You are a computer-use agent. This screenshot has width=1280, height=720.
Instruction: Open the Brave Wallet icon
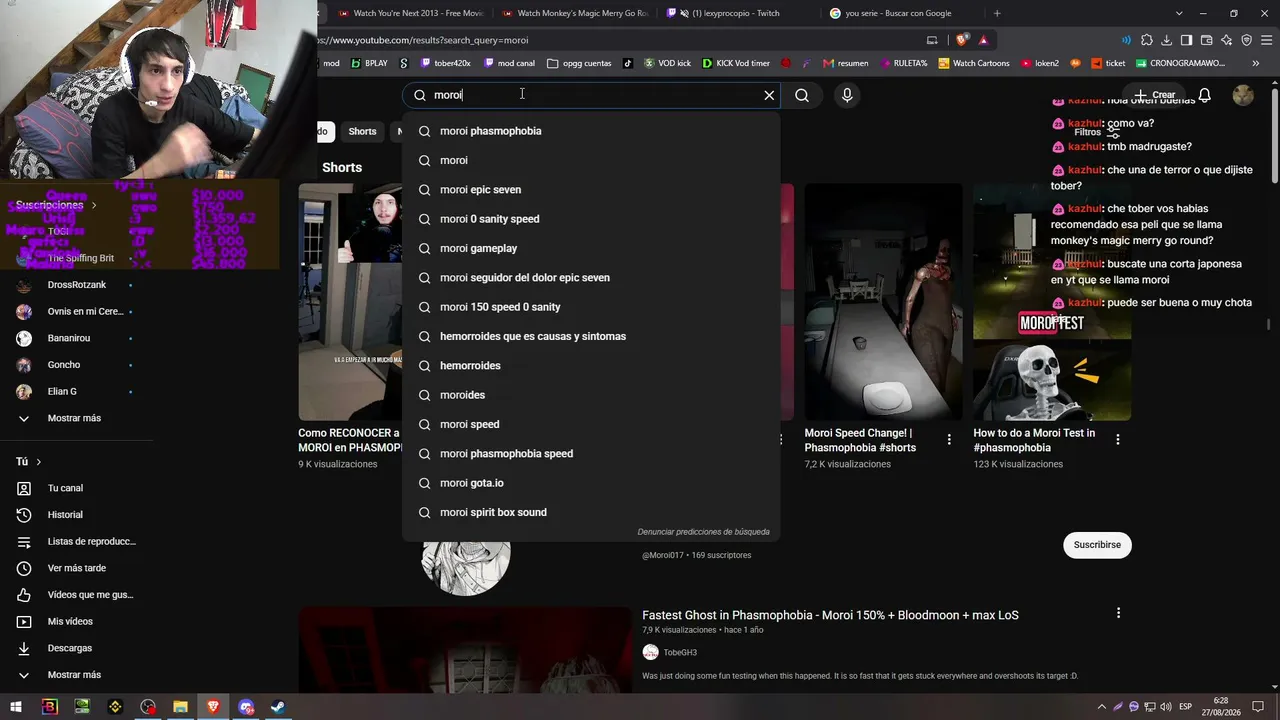1207,40
